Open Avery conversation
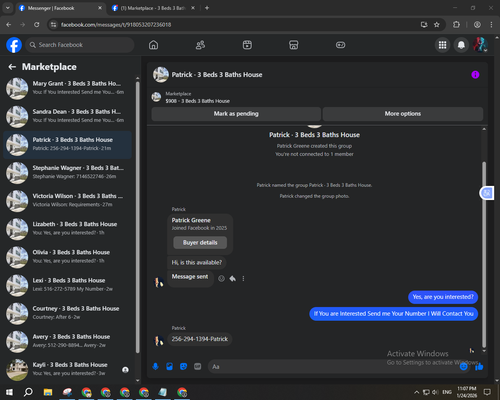Viewport: 500px width, 400px height. 67,342
